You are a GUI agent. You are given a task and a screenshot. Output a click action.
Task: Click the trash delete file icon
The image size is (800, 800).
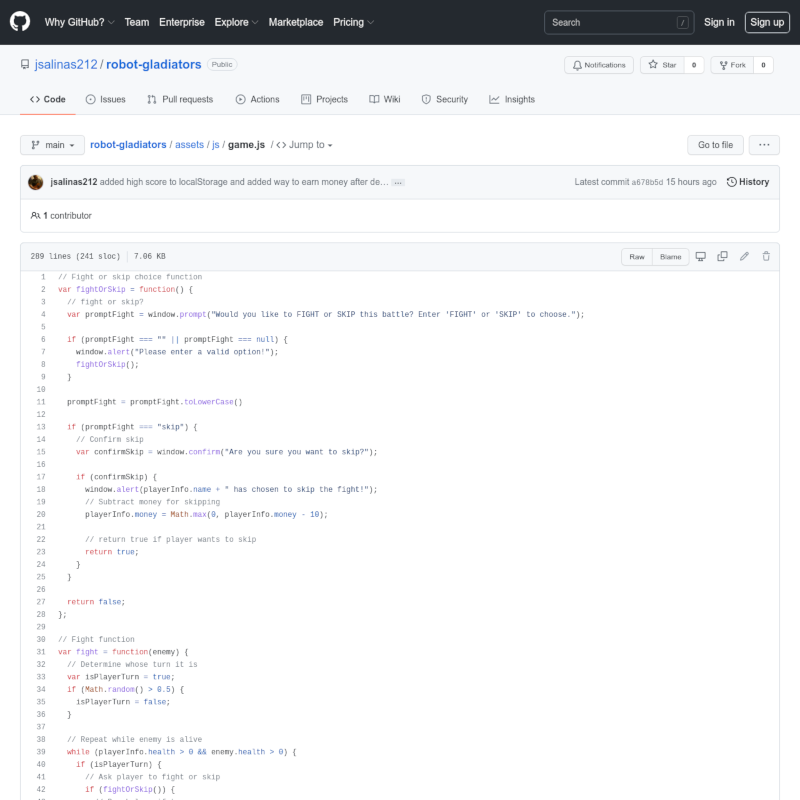[x=766, y=257]
